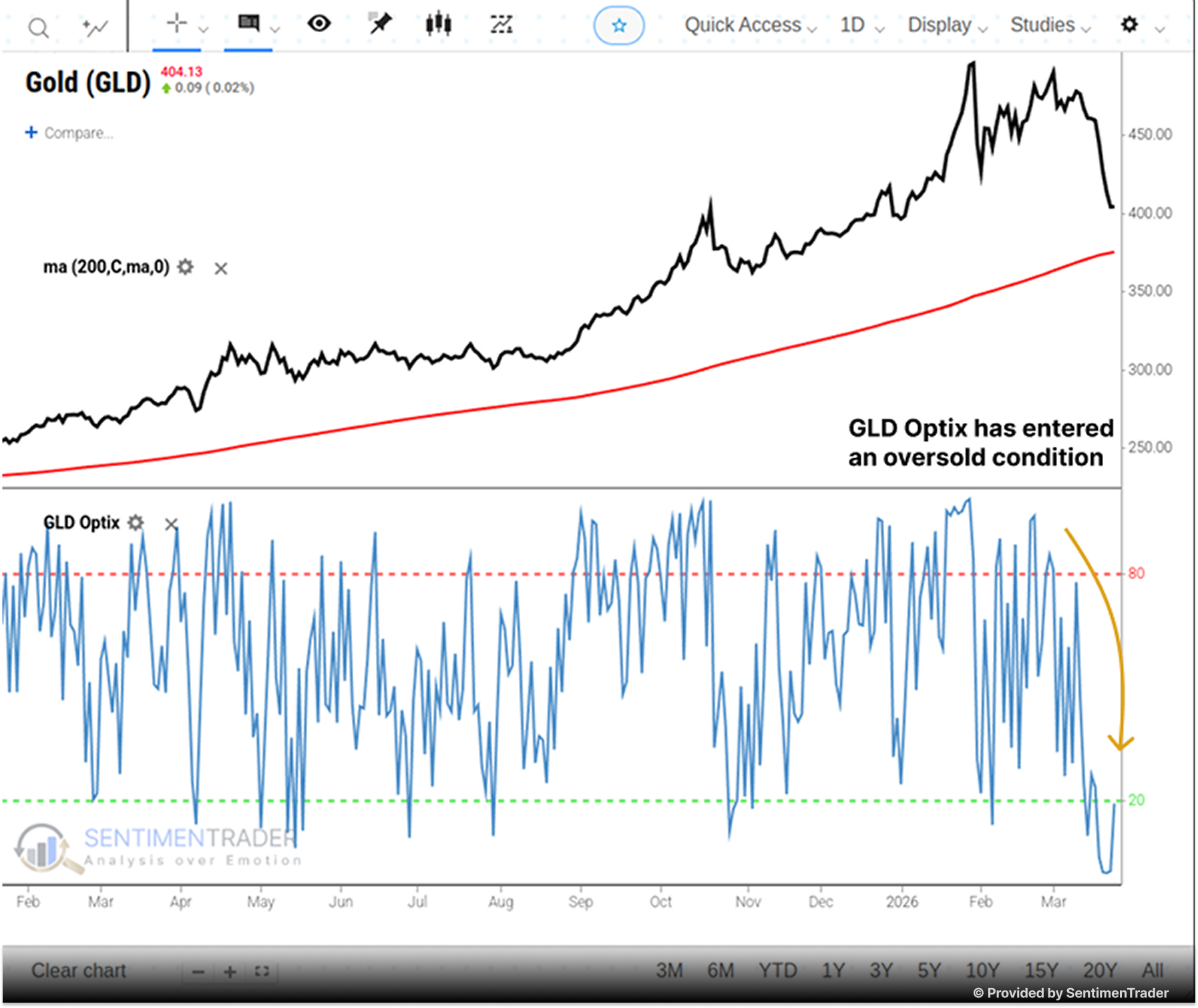Screen dimensions: 1198x1008
Task: Open settings for the ma(200) indicator
Action: (185, 267)
